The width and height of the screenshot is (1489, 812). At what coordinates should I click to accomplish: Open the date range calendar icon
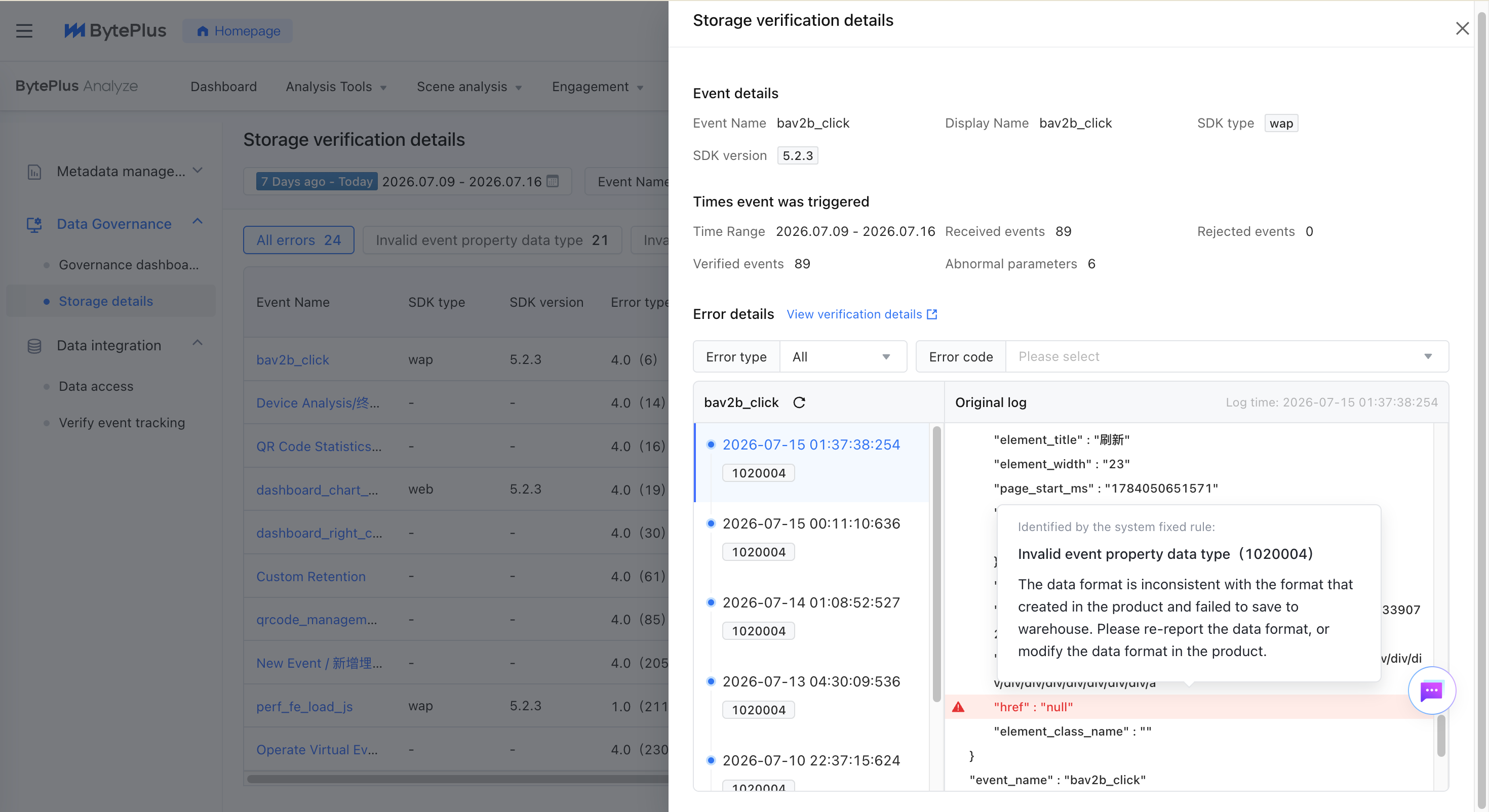tap(553, 181)
